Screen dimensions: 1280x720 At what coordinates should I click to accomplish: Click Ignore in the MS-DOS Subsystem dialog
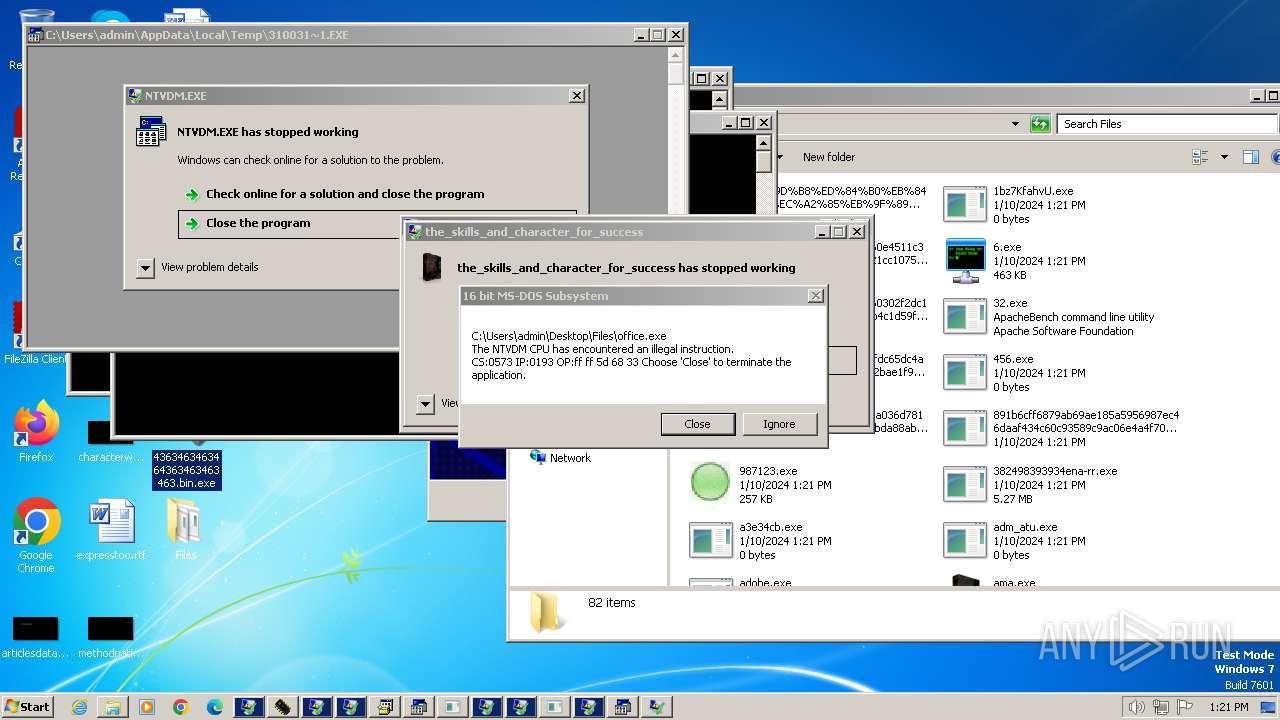pyautogui.click(x=779, y=424)
